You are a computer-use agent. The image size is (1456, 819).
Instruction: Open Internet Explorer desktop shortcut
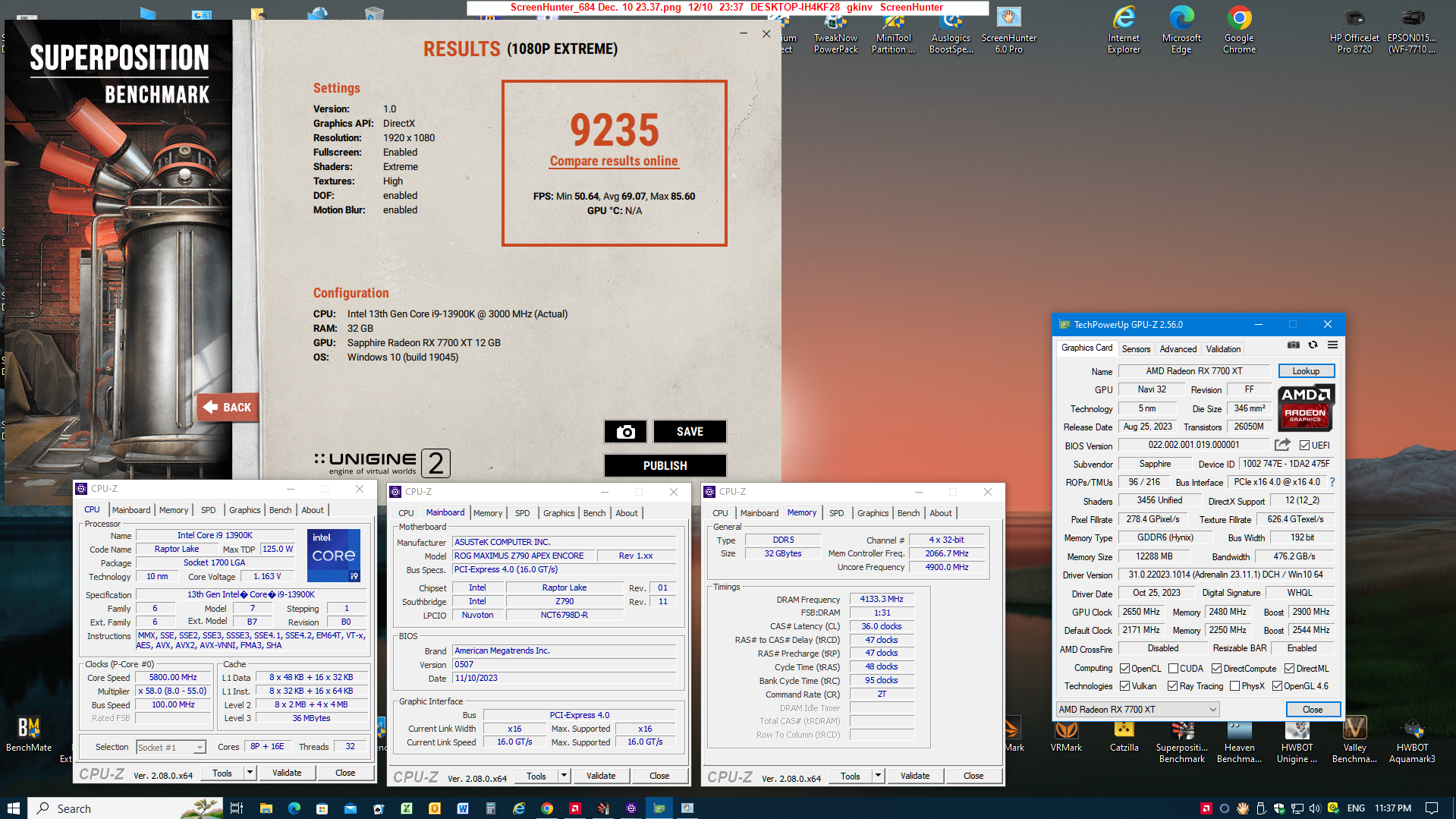[1124, 30]
